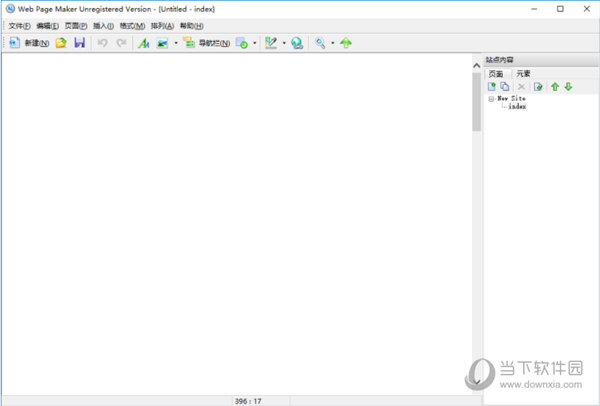Open the dropdown beside the green-circle window icon
The height and width of the screenshot is (406, 600).
click(x=254, y=43)
